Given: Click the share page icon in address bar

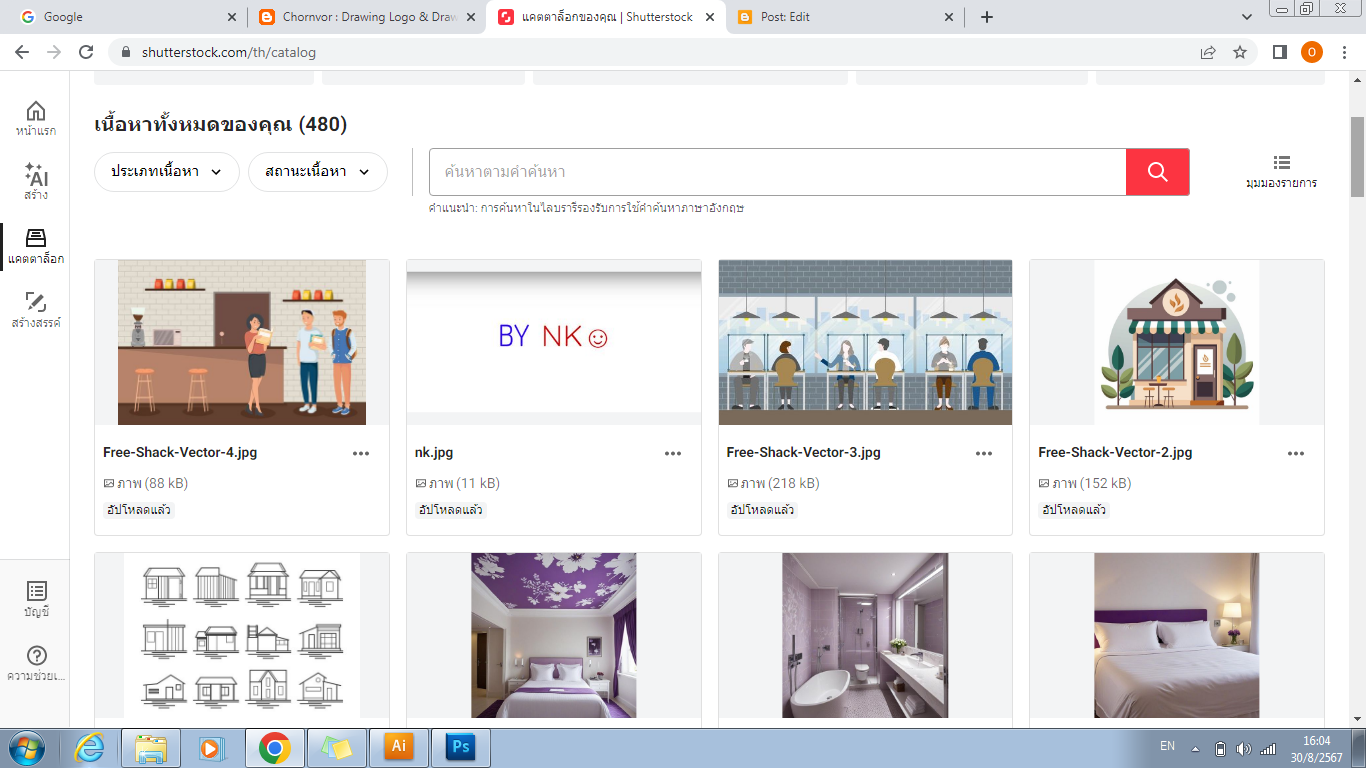Looking at the screenshot, I should [1208, 52].
